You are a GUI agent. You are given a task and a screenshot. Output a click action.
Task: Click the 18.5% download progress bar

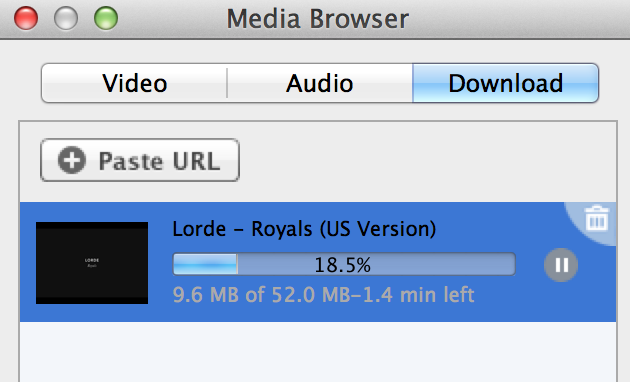tap(344, 264)
